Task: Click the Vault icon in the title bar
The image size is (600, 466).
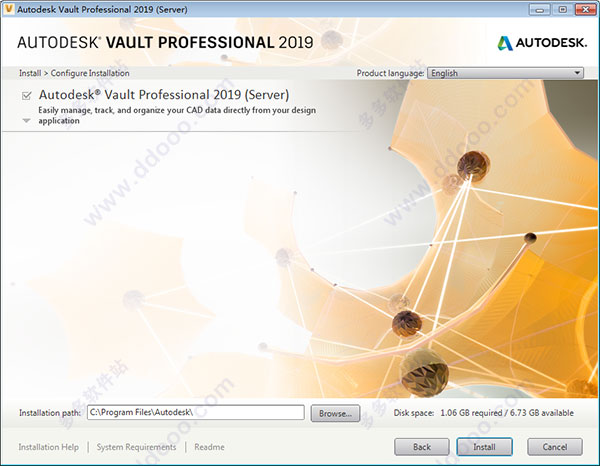Action: 8,9
